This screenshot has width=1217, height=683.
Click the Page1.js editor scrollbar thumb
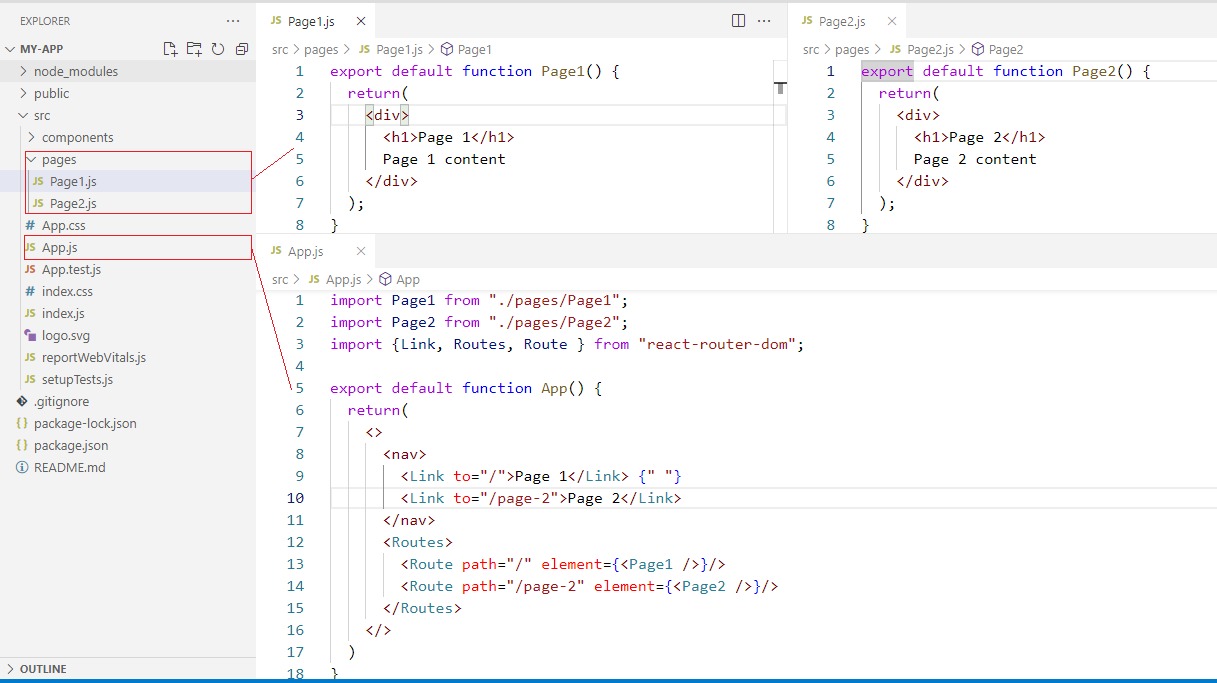tap(780, 88)
